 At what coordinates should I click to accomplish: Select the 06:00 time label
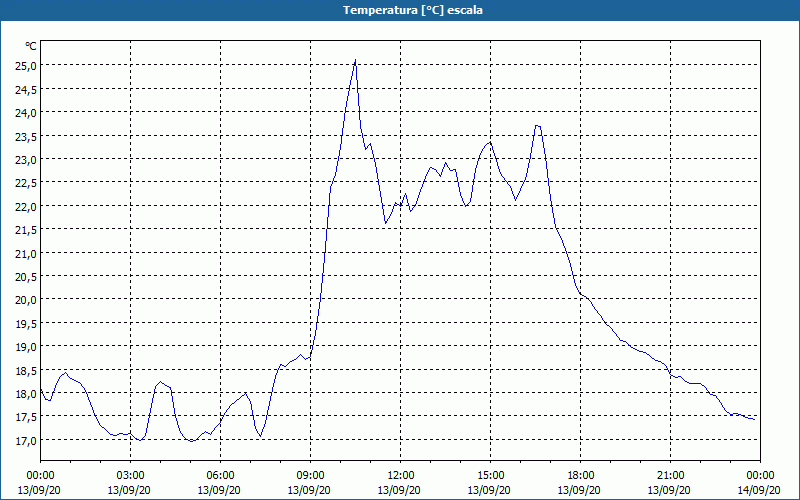click(x=220, y=476)
